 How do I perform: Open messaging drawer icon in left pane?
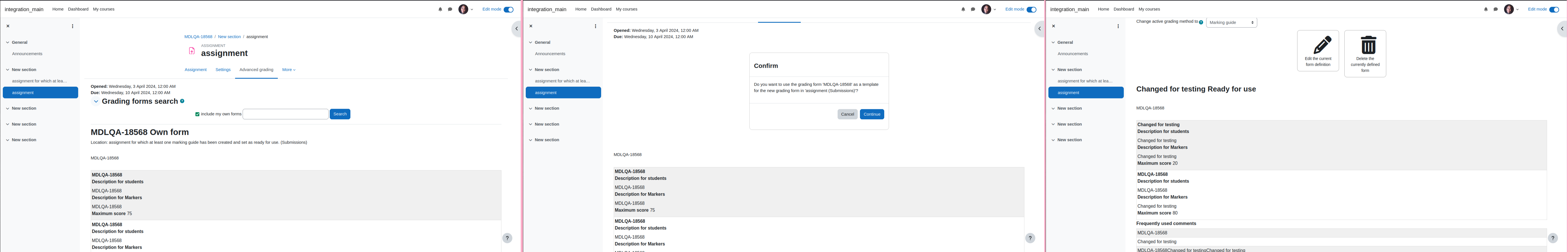click(x=450, y=9)
